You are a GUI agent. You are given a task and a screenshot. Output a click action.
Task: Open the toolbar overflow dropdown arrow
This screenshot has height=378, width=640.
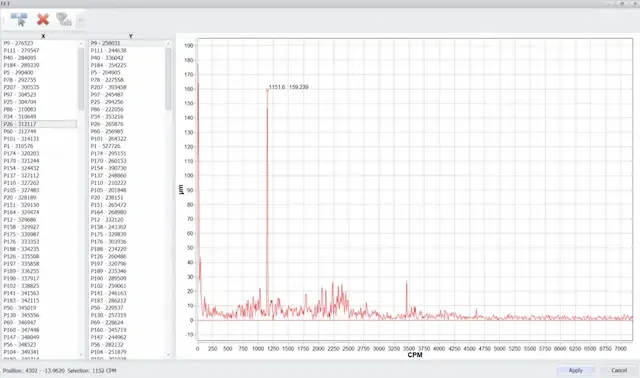80,19
